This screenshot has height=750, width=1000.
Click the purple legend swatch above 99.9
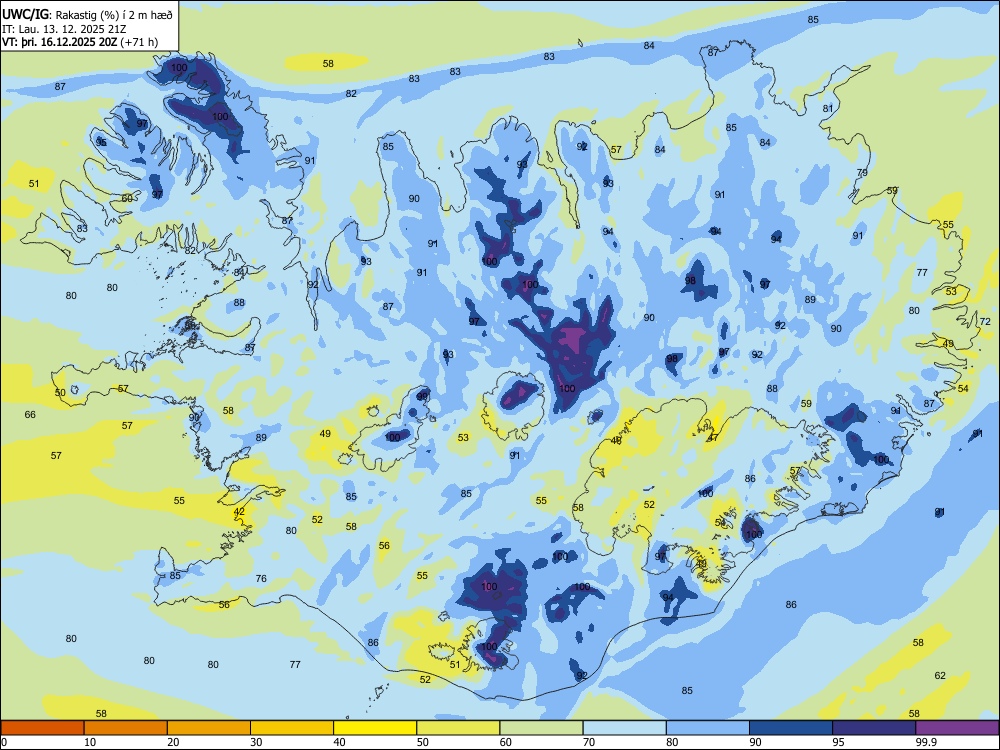[x=957, y=728]
